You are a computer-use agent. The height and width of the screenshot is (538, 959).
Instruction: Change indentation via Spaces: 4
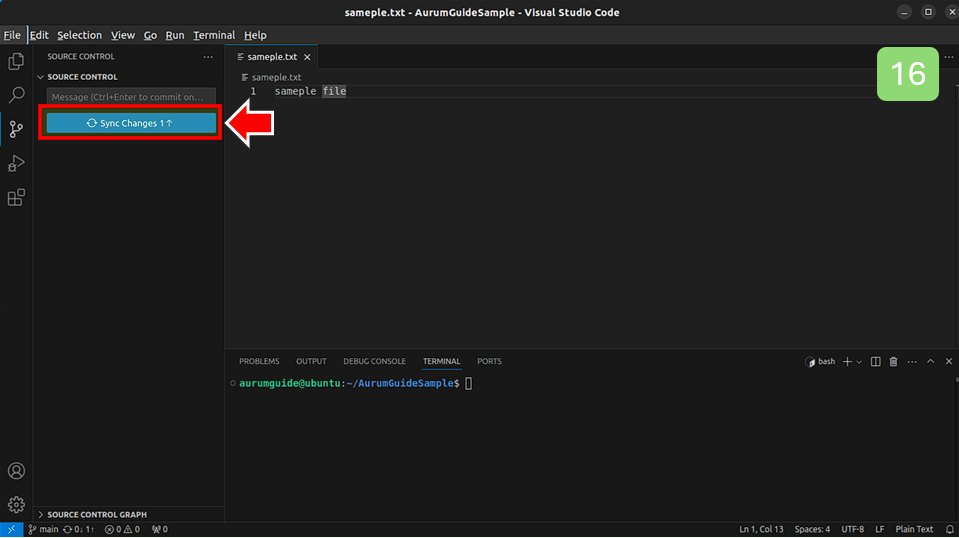[x=812, y=529]
